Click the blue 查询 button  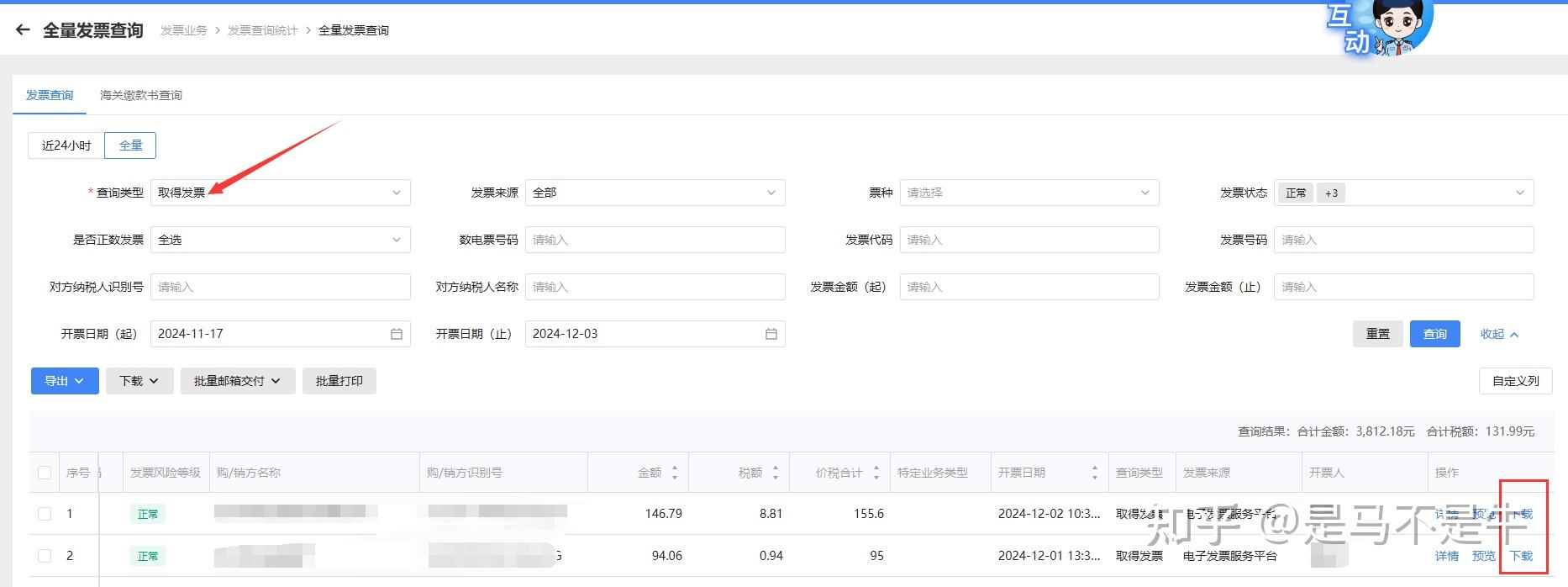(1435, 334)
